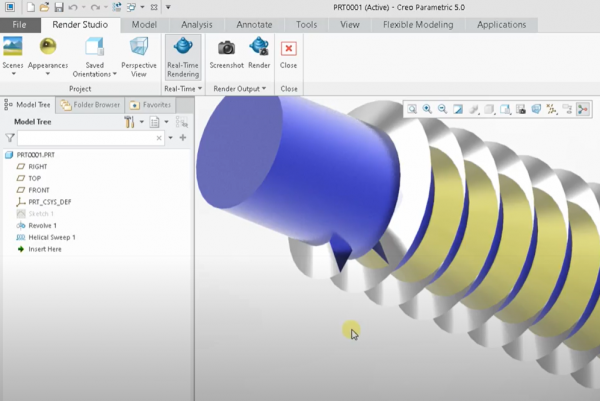Click the Refit icon in graphics toolbar
The height and width of the screenshot is (401, 600).
pos(413,108)
